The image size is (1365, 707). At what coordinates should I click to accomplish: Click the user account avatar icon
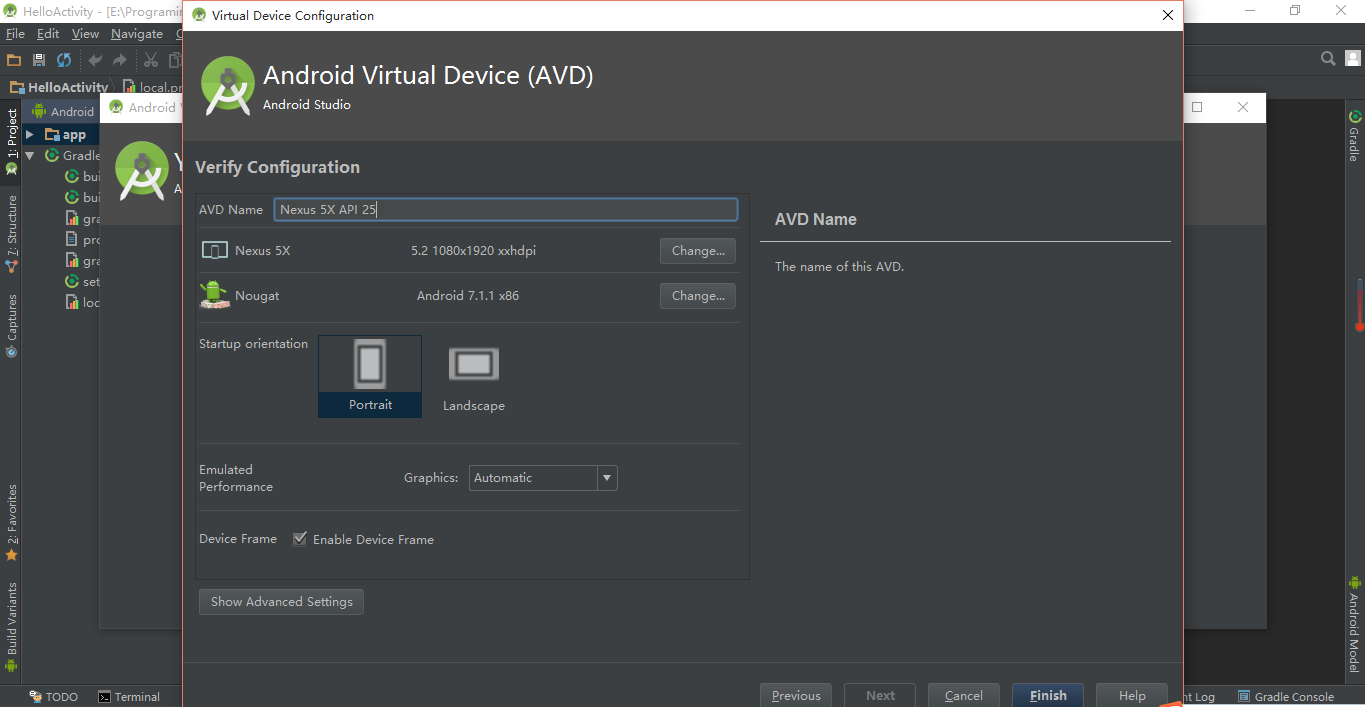[x=1352, y=59]
